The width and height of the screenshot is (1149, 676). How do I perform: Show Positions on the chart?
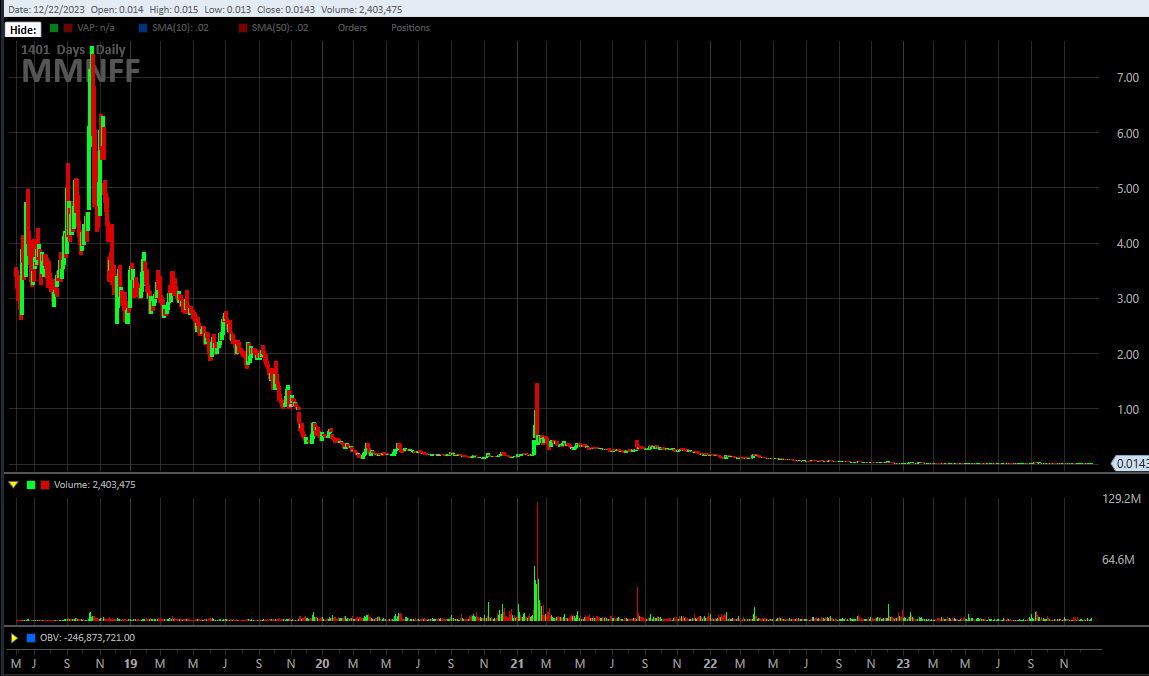click(x=410, y=28)
